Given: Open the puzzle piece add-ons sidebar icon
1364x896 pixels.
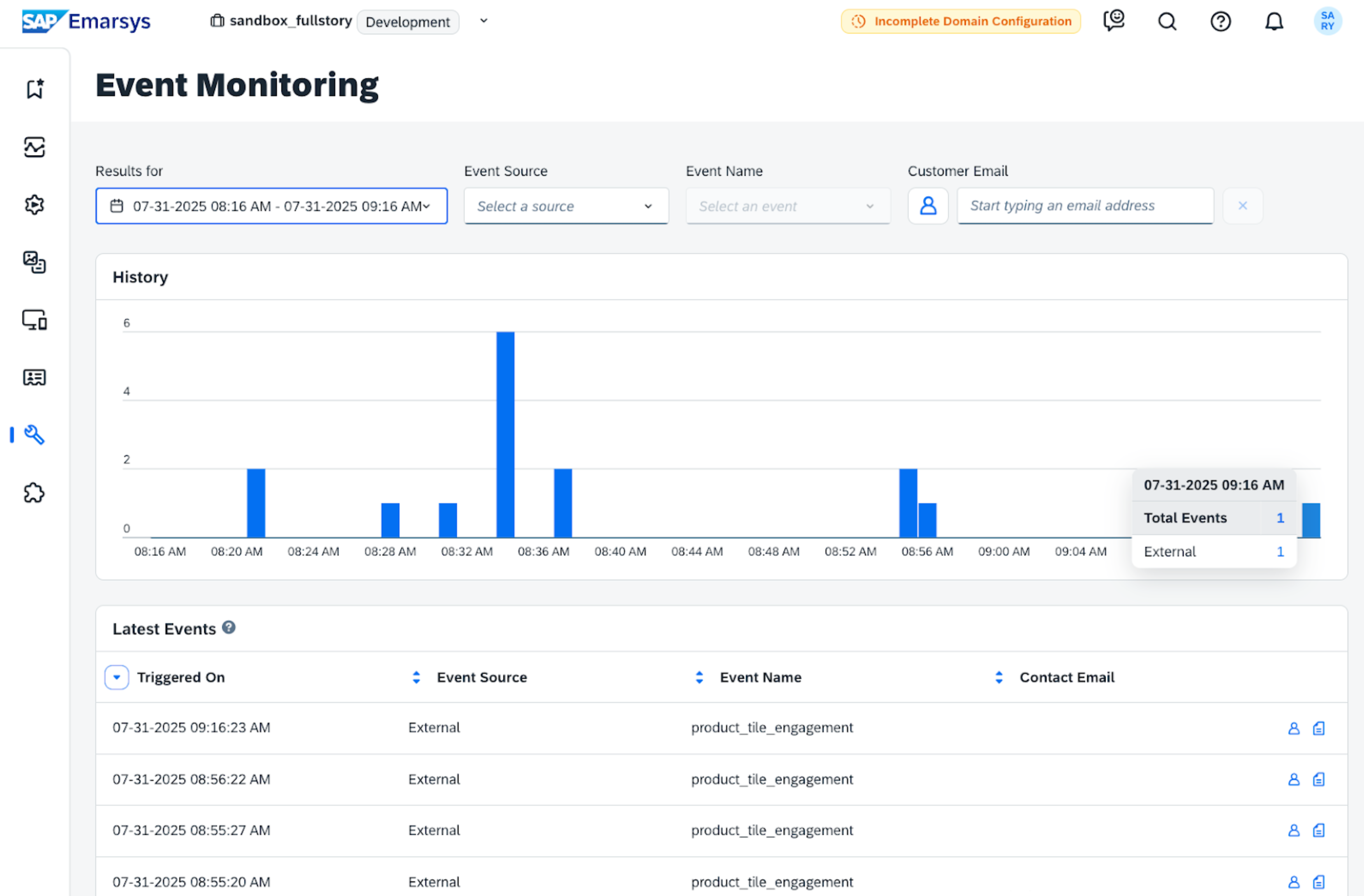Looking at the screenshot, I should [35, 493].
